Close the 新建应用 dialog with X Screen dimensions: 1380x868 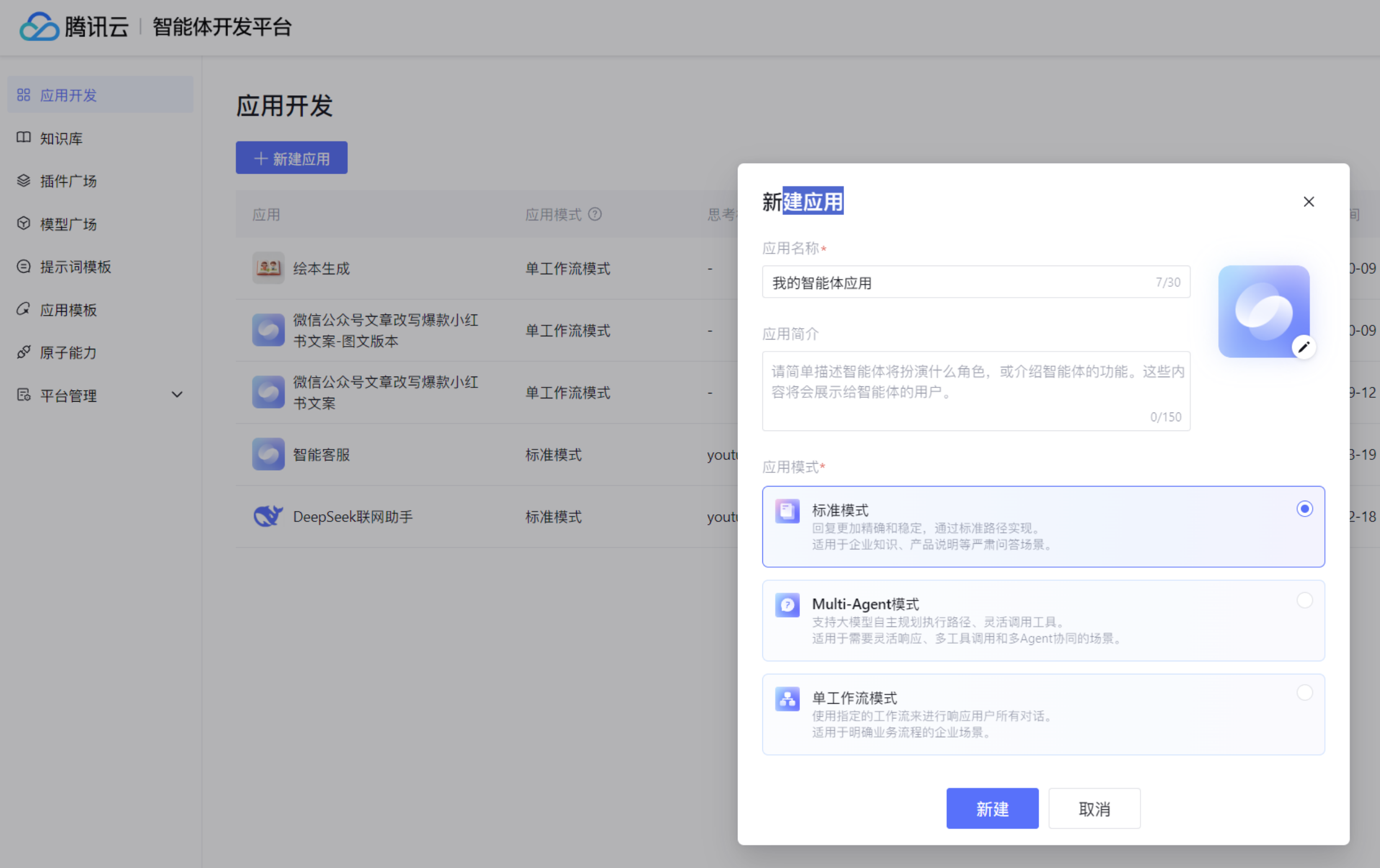(x=1308, y=202)
